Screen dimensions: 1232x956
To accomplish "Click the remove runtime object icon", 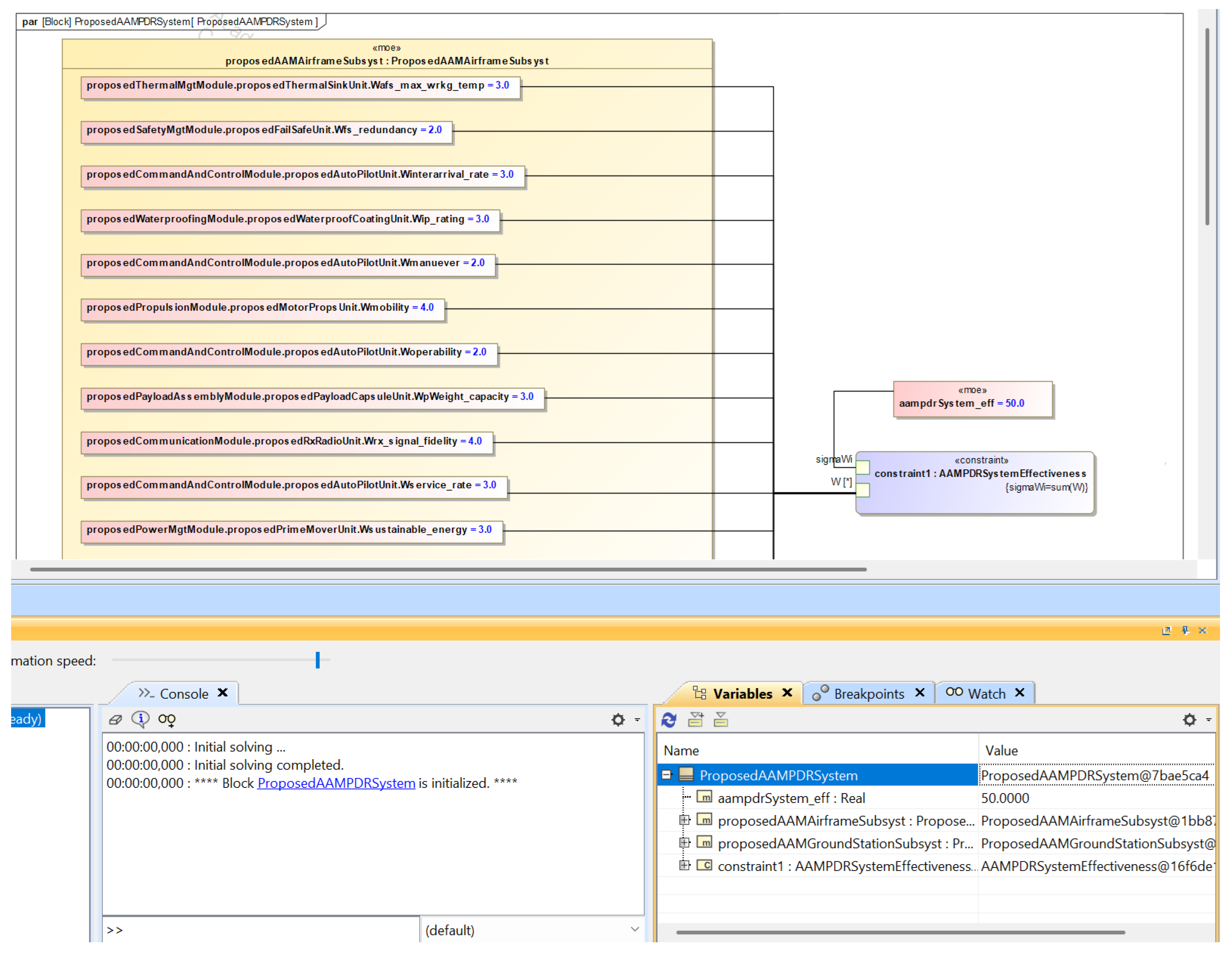I will click(x=721, y=720).
